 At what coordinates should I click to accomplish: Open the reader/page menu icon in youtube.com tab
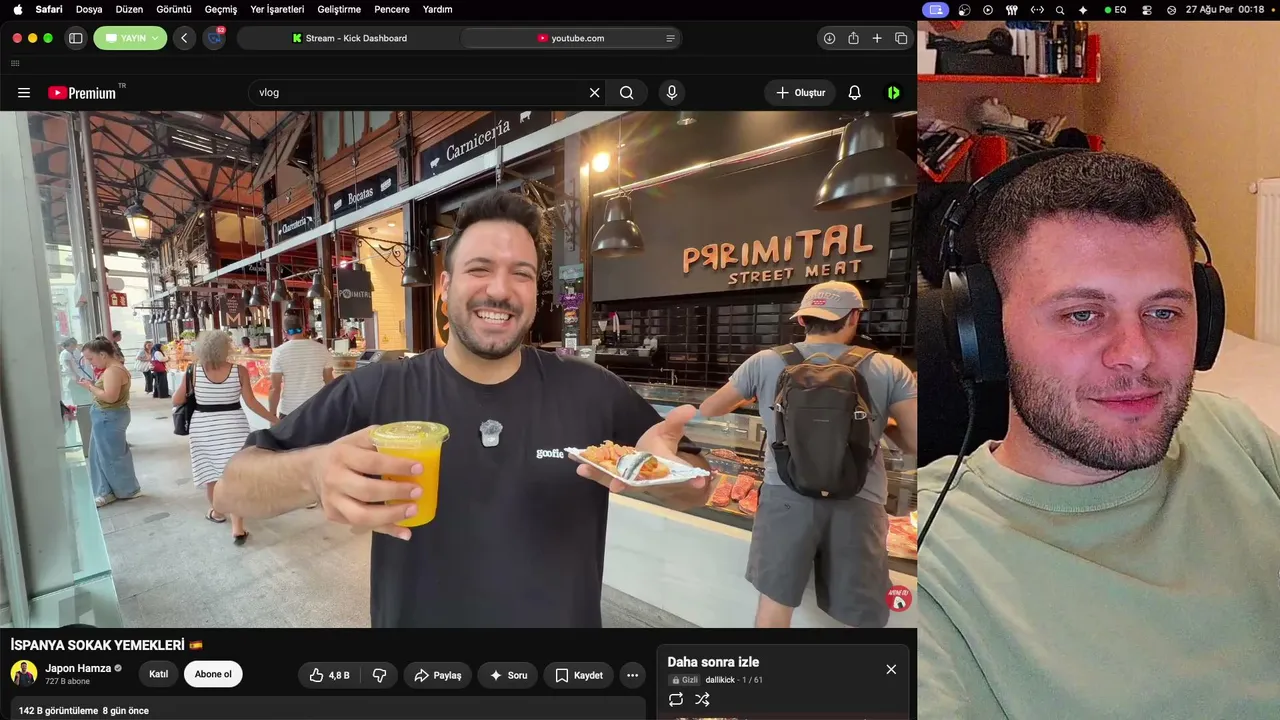tap(670, 38)
